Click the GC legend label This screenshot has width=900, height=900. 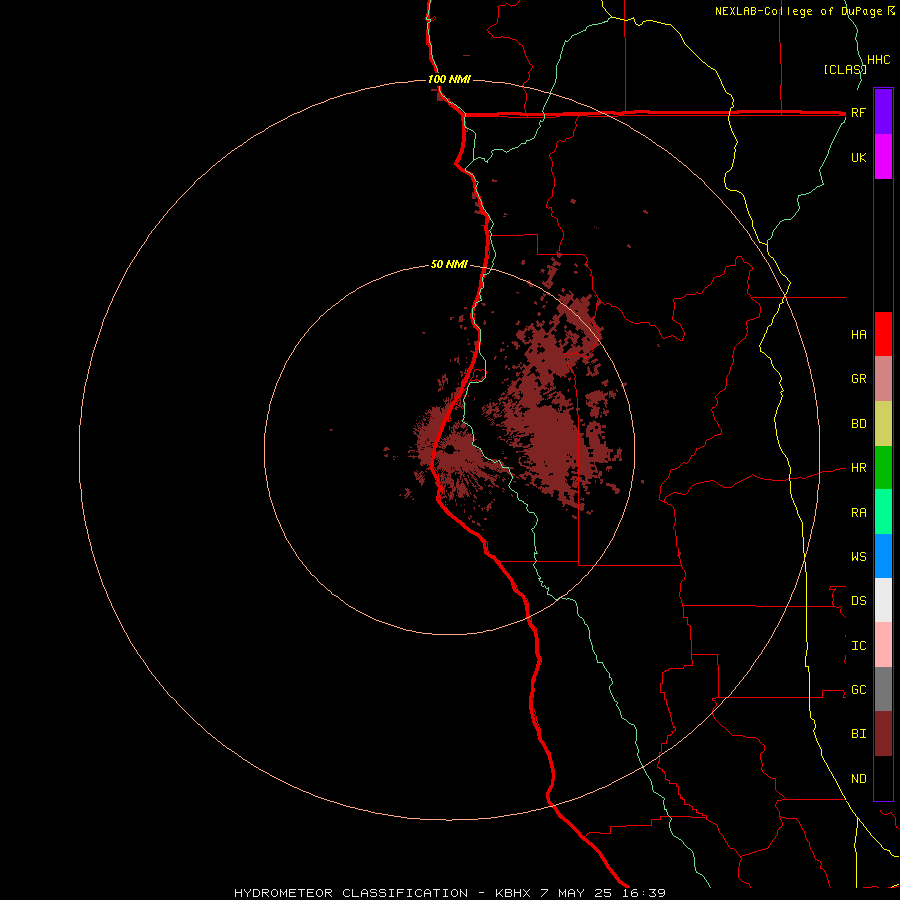pyautogui.click(x=858, y=690)
